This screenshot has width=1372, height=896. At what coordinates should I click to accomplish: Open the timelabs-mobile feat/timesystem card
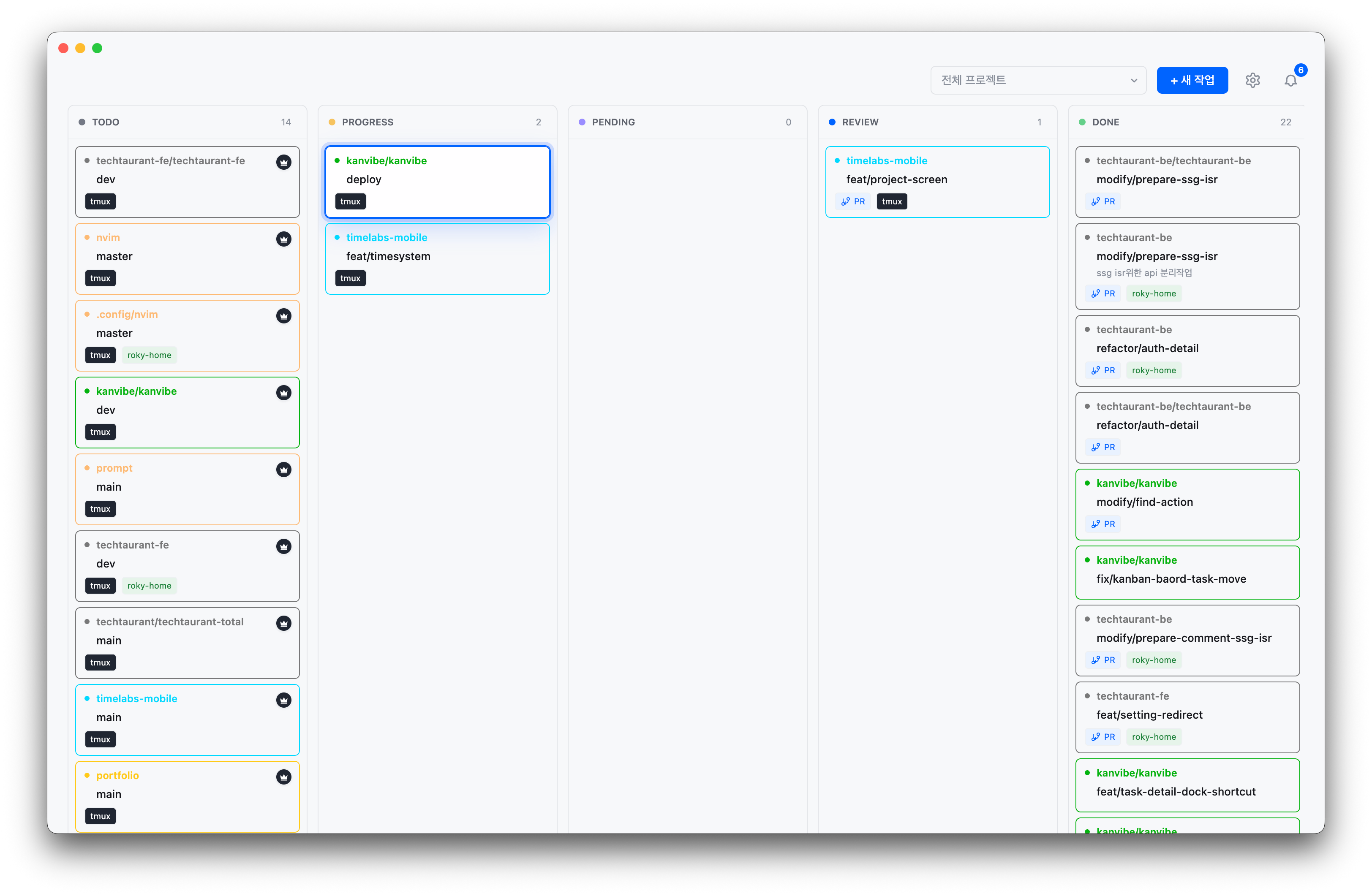point(438,259)
